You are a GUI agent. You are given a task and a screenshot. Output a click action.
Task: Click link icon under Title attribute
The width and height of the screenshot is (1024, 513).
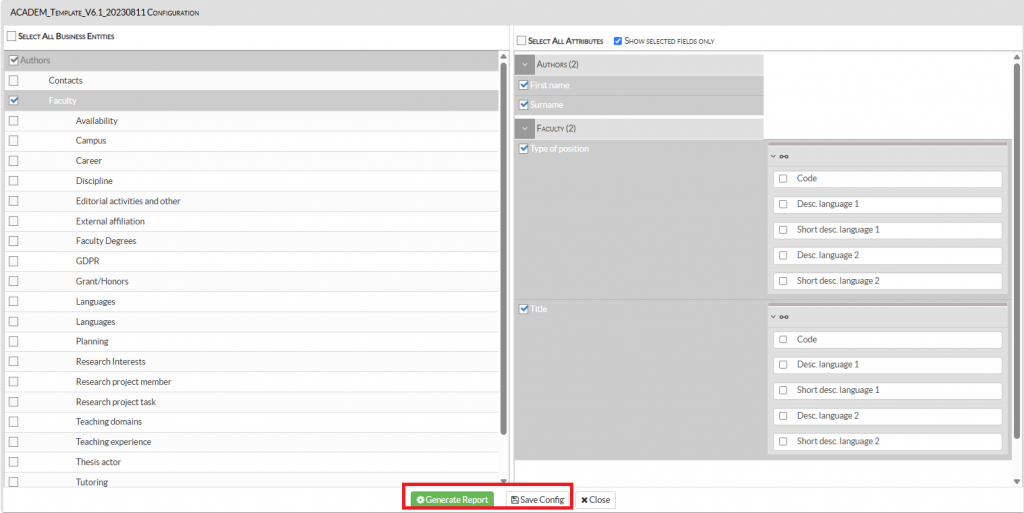pos(784,317)
